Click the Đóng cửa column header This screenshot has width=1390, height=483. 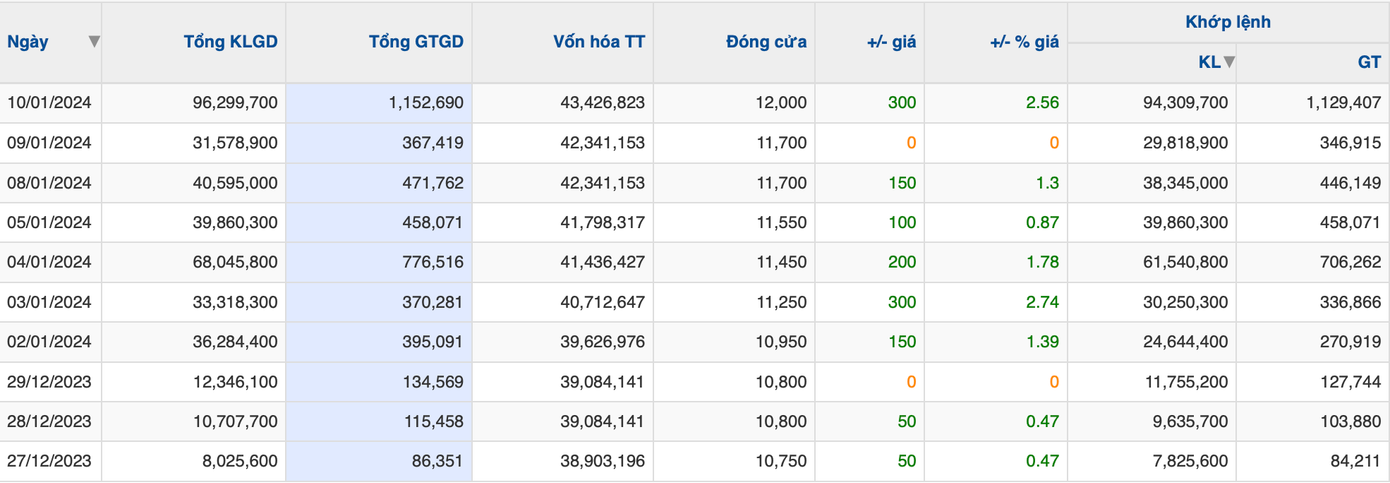coord(766,42)
